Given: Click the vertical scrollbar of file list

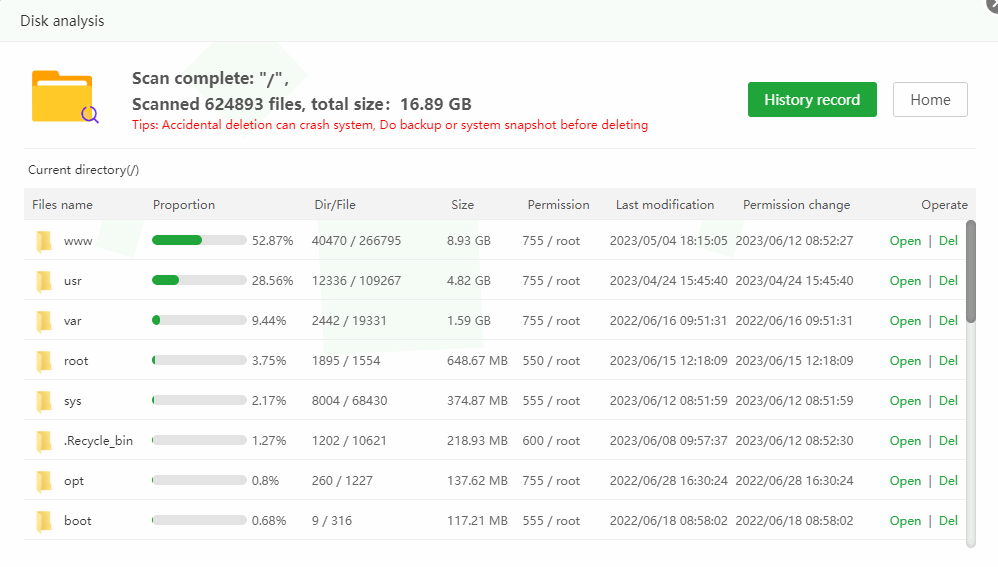Looking at the screenshot, I should pyautogui.click(x=970, y=273).
